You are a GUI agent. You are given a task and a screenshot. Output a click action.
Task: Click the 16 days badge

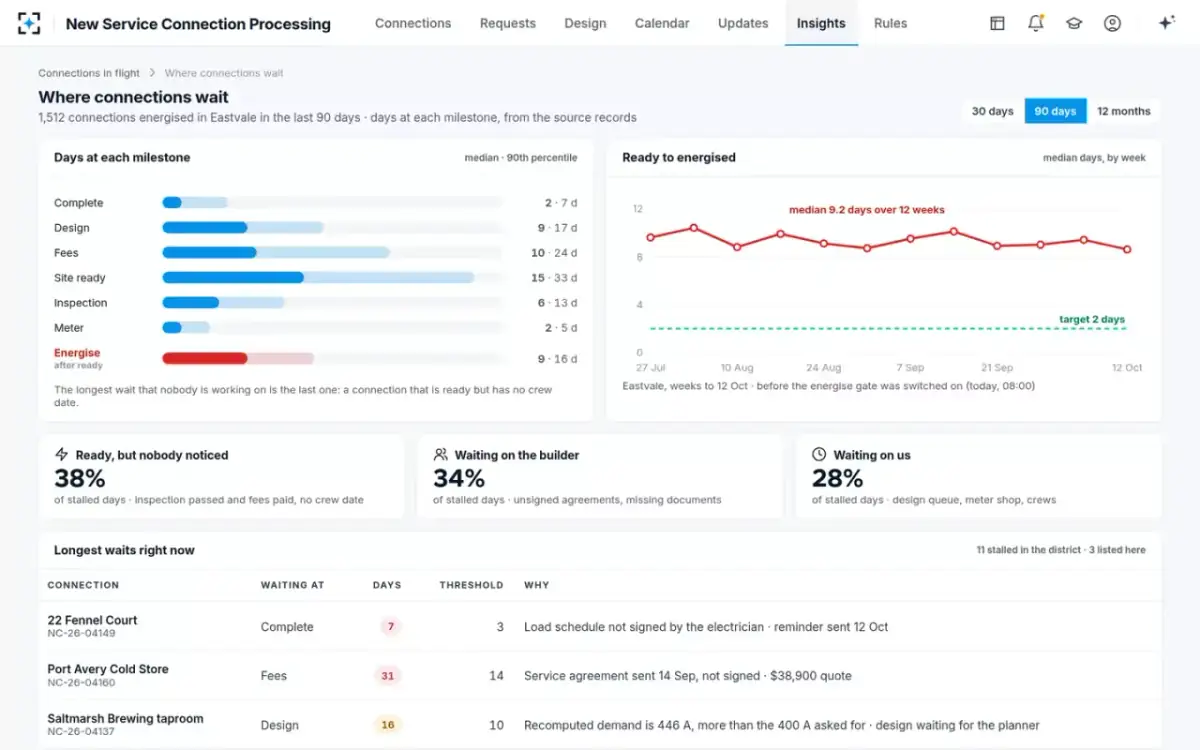point(387,725)
